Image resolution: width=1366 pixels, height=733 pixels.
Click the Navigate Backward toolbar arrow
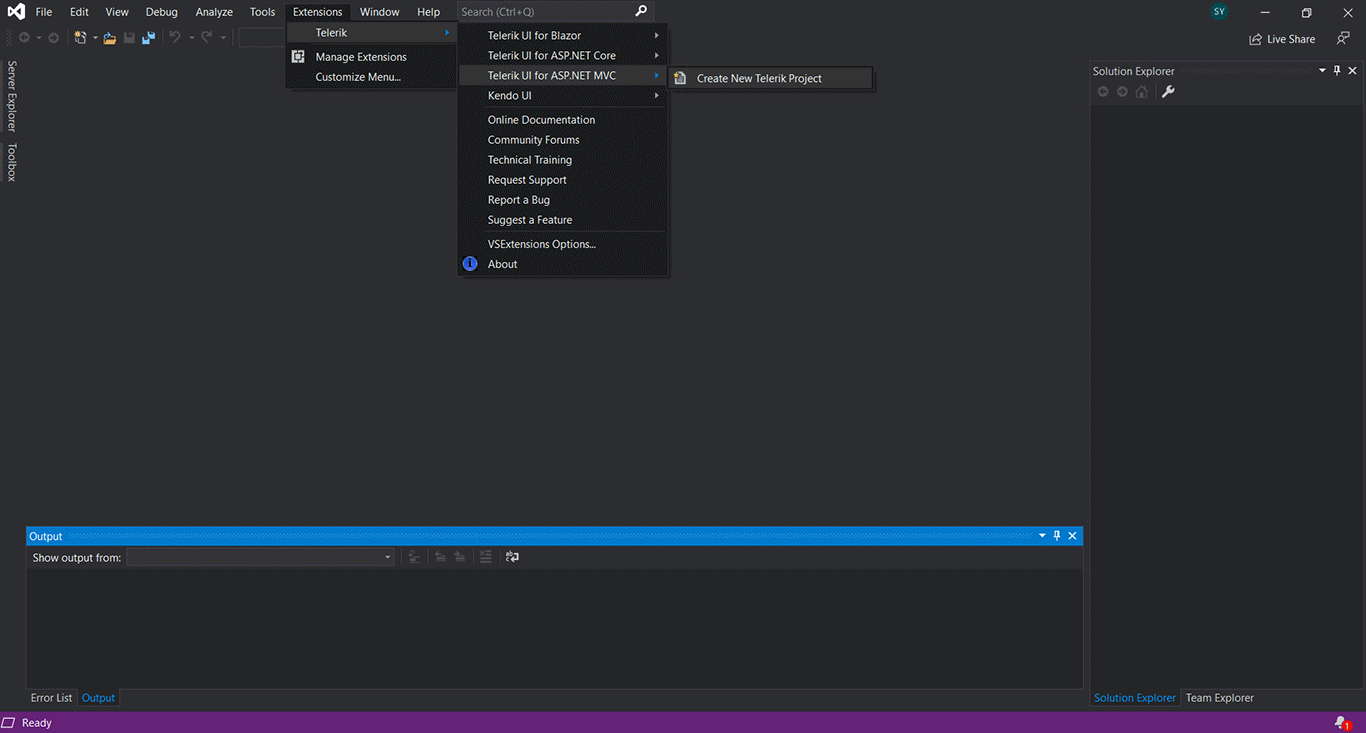(24, 38)
